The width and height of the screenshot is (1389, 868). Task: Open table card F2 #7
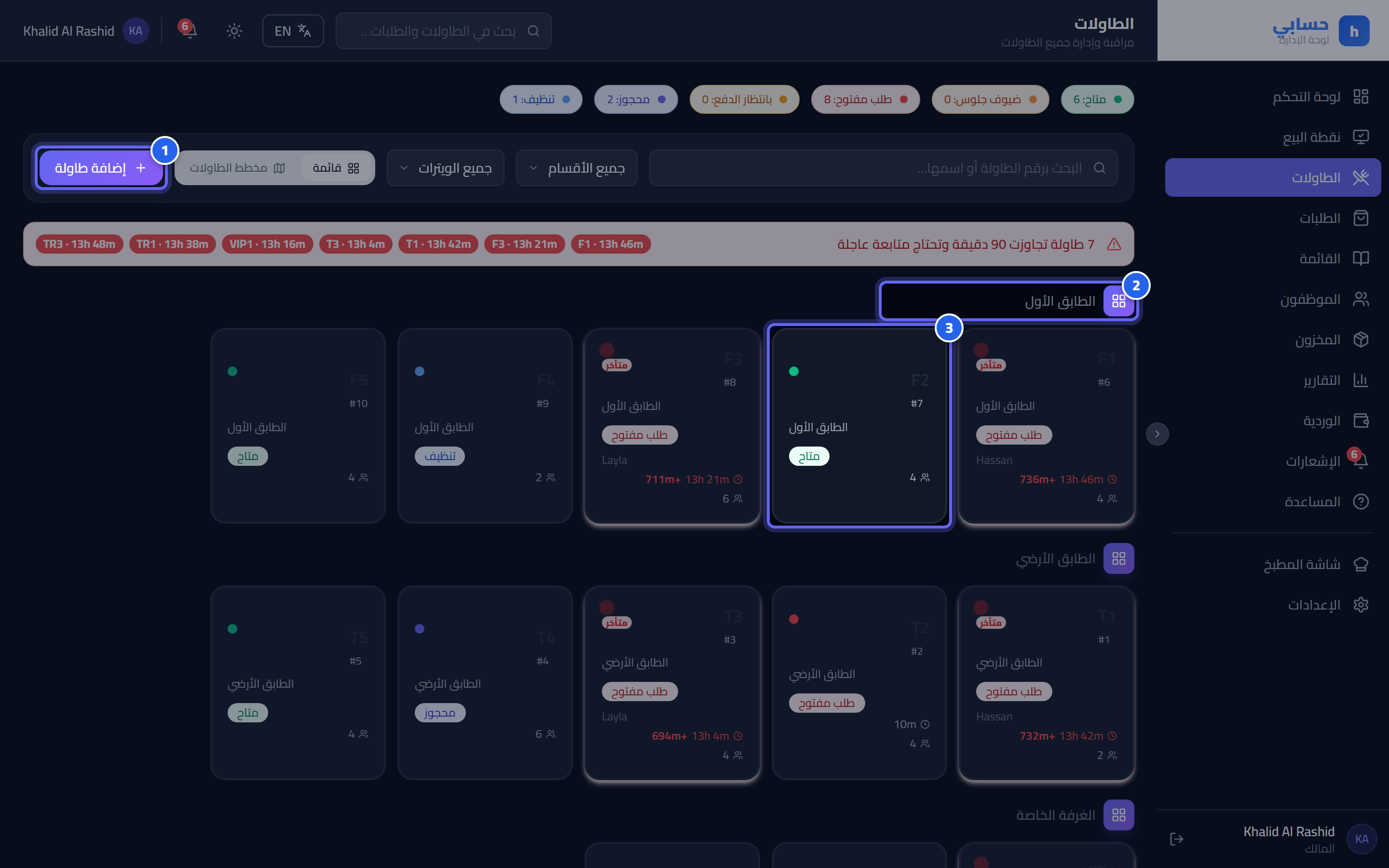859,426
